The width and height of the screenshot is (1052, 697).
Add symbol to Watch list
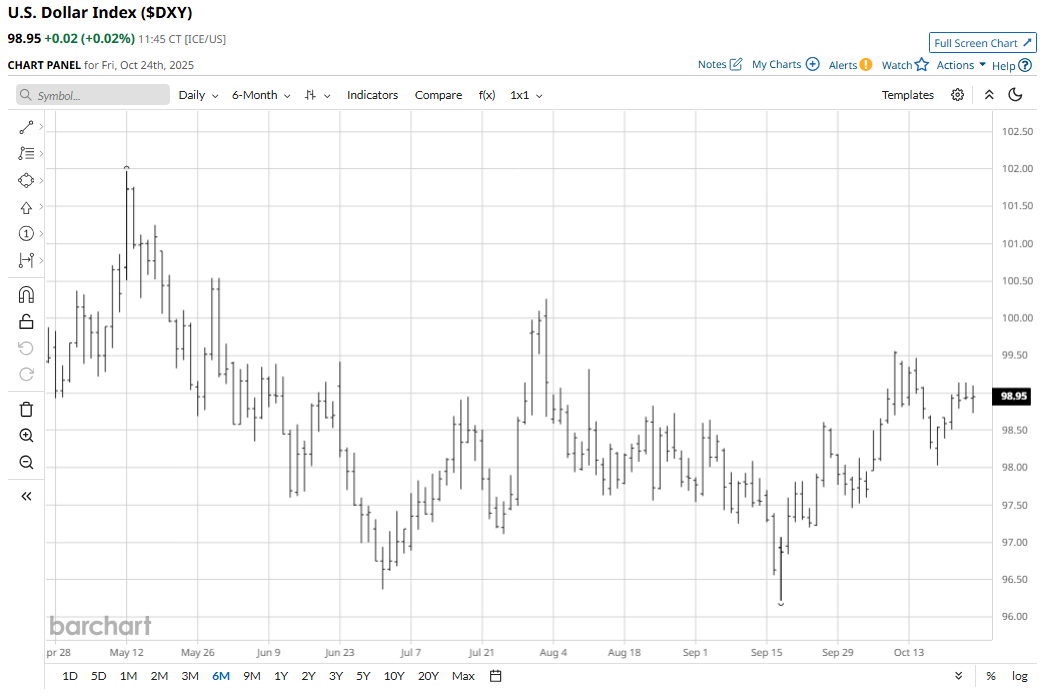click(905, 64)
